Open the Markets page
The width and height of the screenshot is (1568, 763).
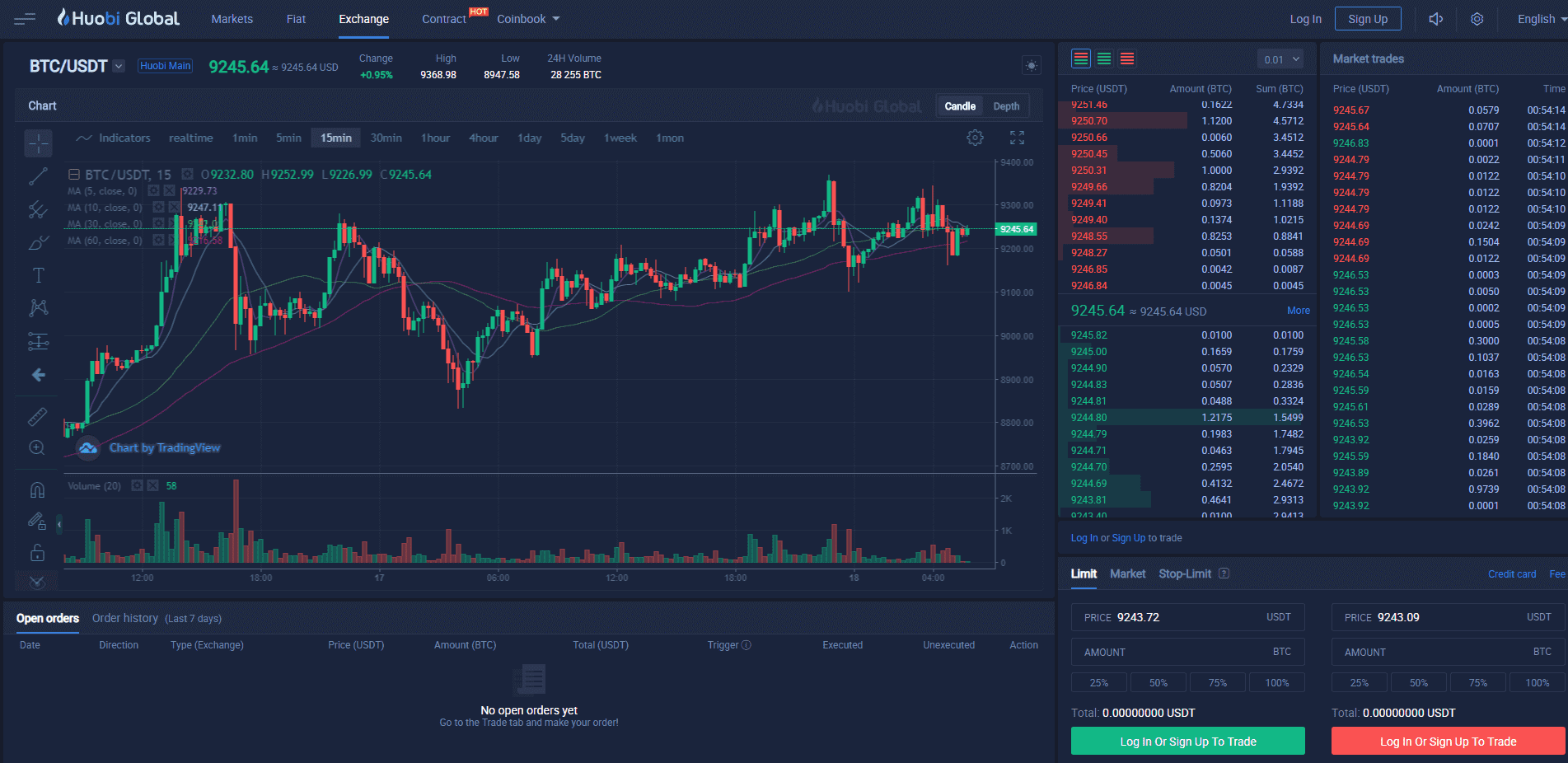pyautogui.click(x=232, y=19)
